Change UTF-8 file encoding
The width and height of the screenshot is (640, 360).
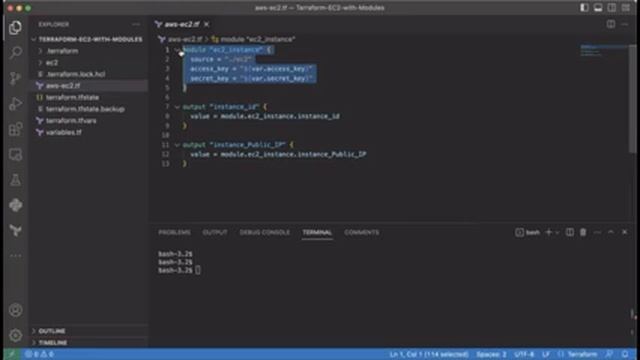pyautogui.click(x=524, y=354)
